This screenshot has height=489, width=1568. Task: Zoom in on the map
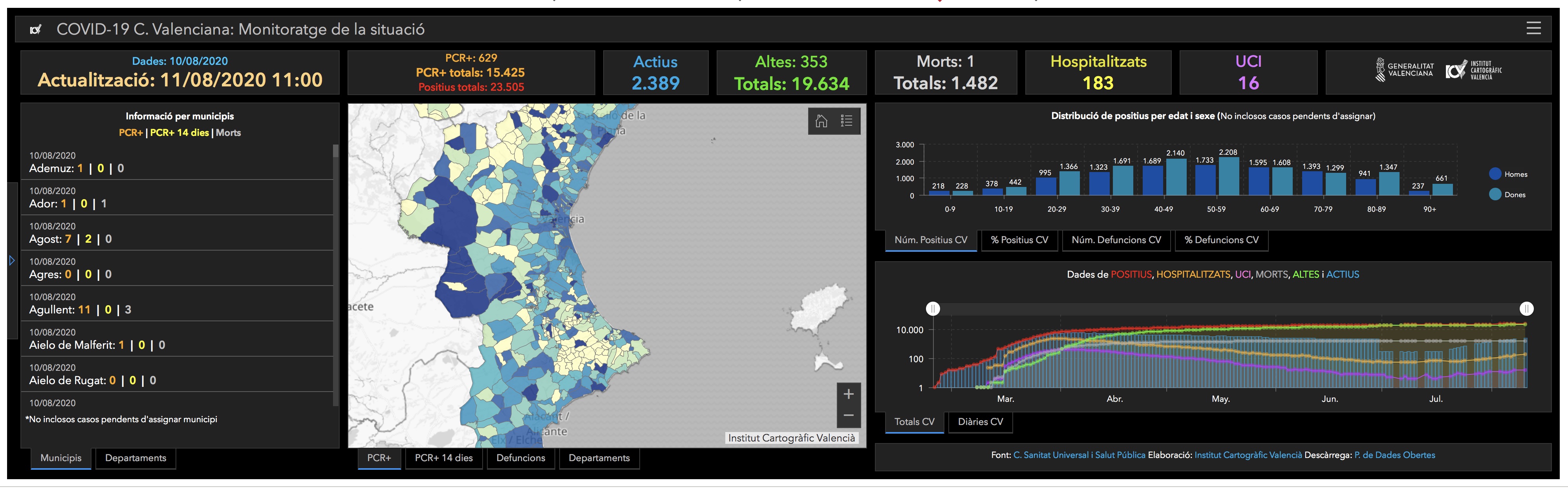pyautogui.click(x=848, y=395)
